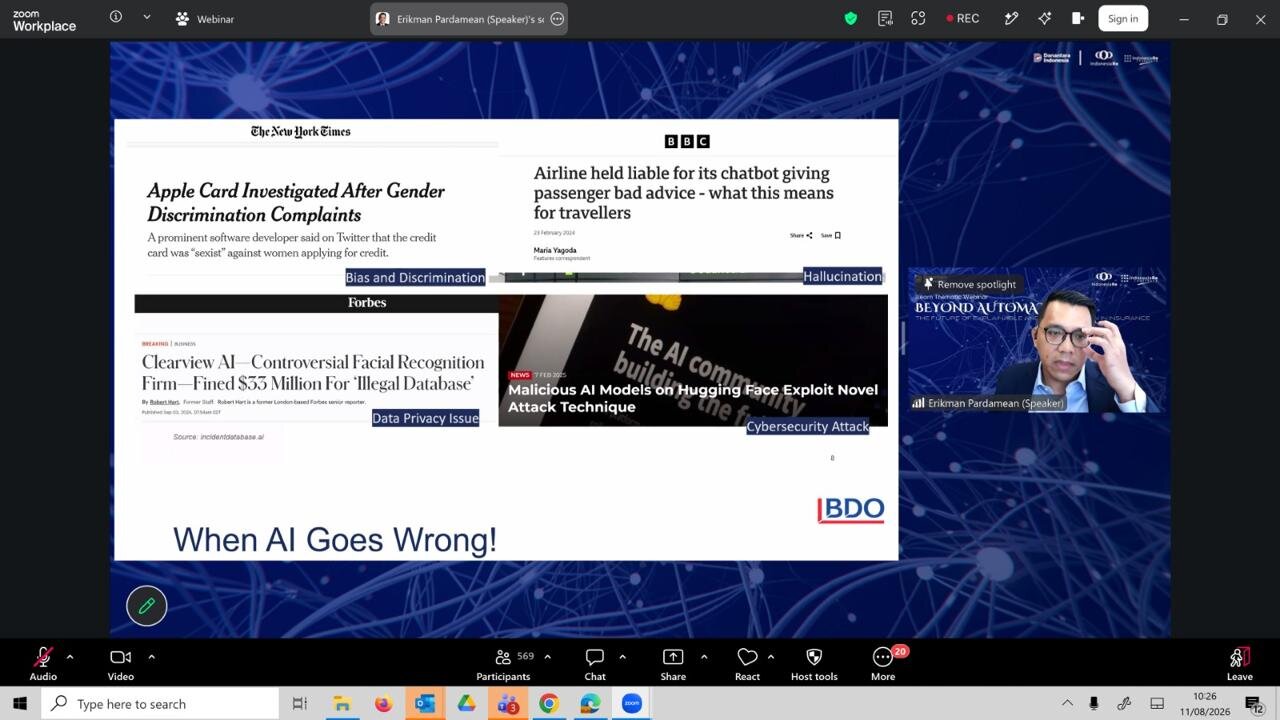Open the More menu with 20 notifications
1280x720 pixels.
[883, 662]
